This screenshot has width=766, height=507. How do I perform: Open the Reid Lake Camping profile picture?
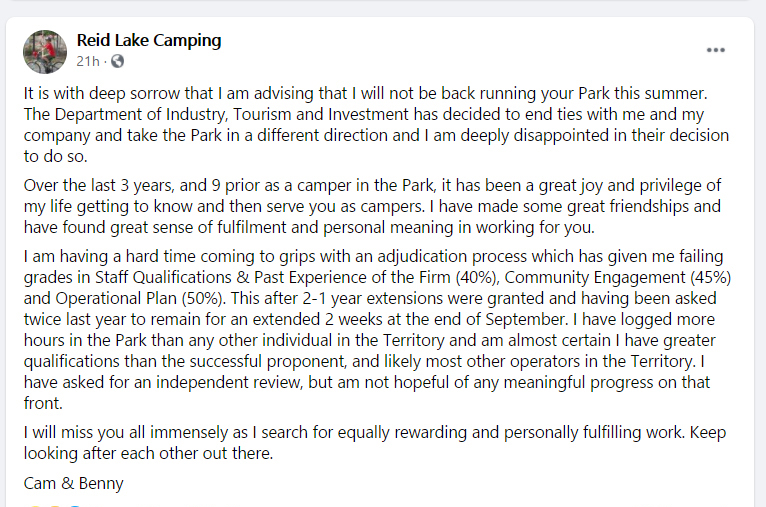(45, 52)
